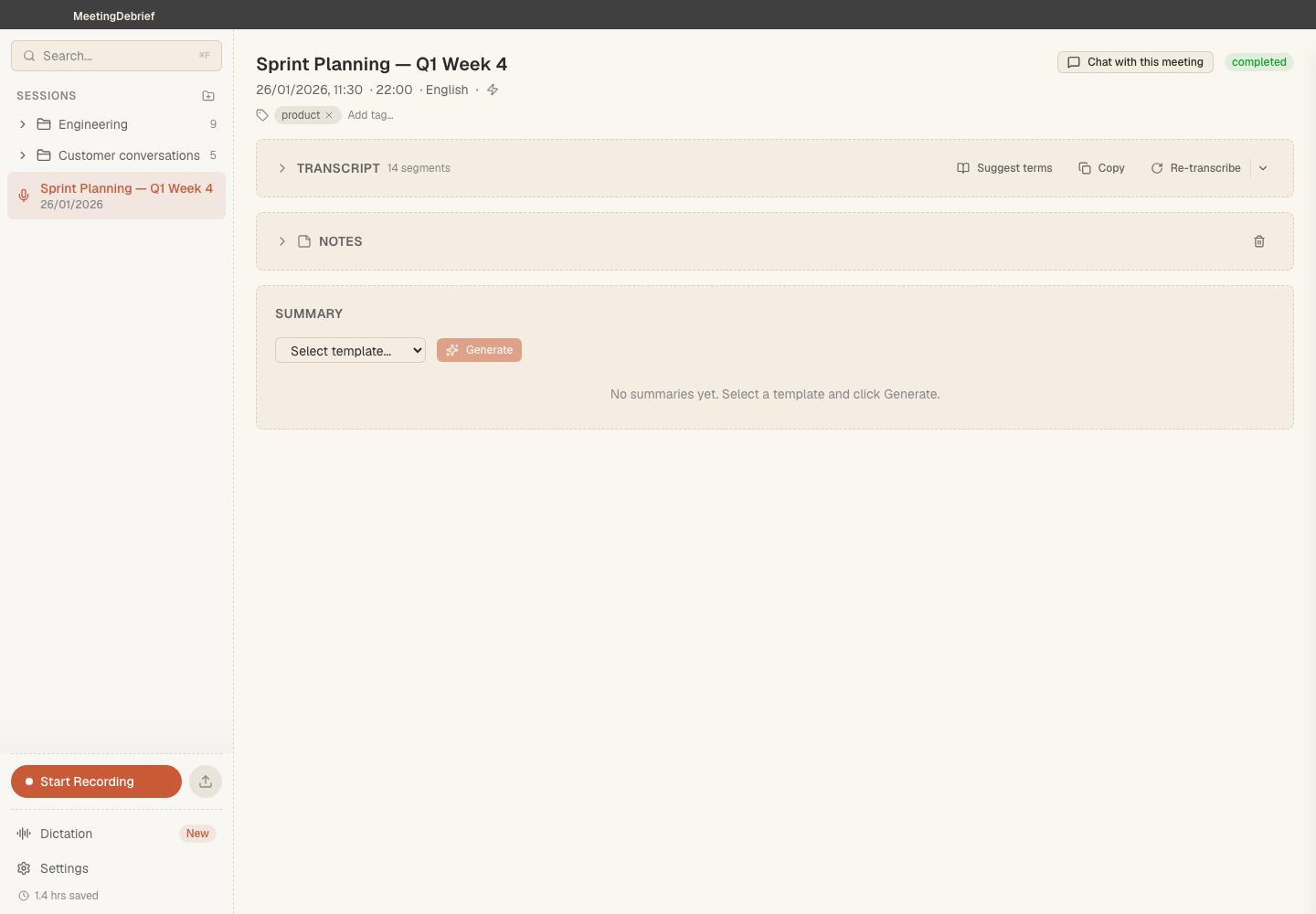Select Sprint Planning — Q1 Week 4 session
This screenshot has height=914, width=1316.
(116, 196)
